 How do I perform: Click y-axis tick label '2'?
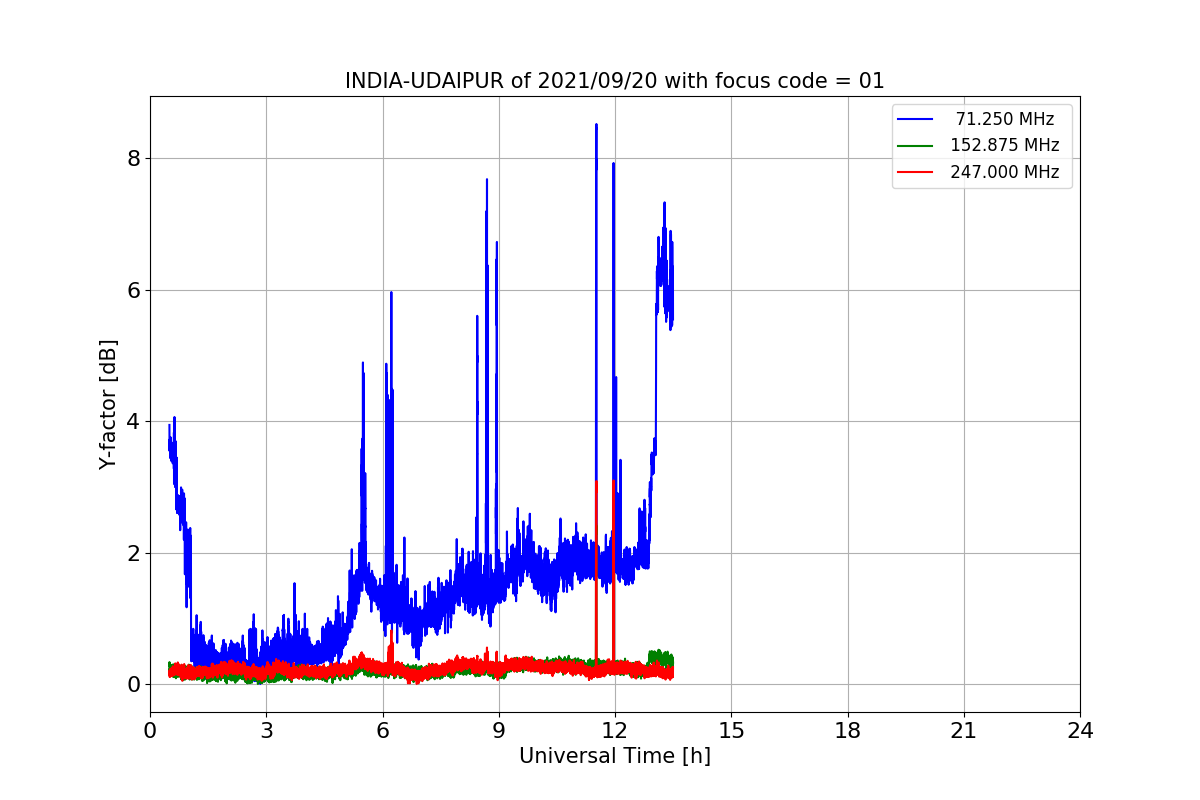coord(133,553)
